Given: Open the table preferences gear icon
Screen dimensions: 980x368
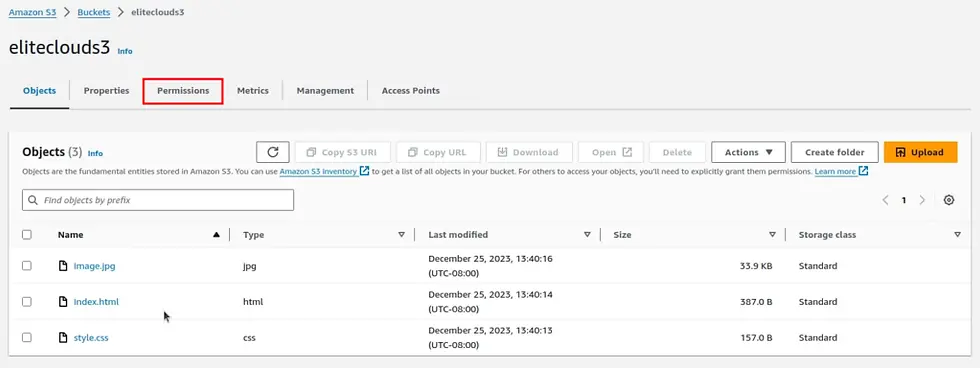Looking at the screenshot, I should 949,200.
